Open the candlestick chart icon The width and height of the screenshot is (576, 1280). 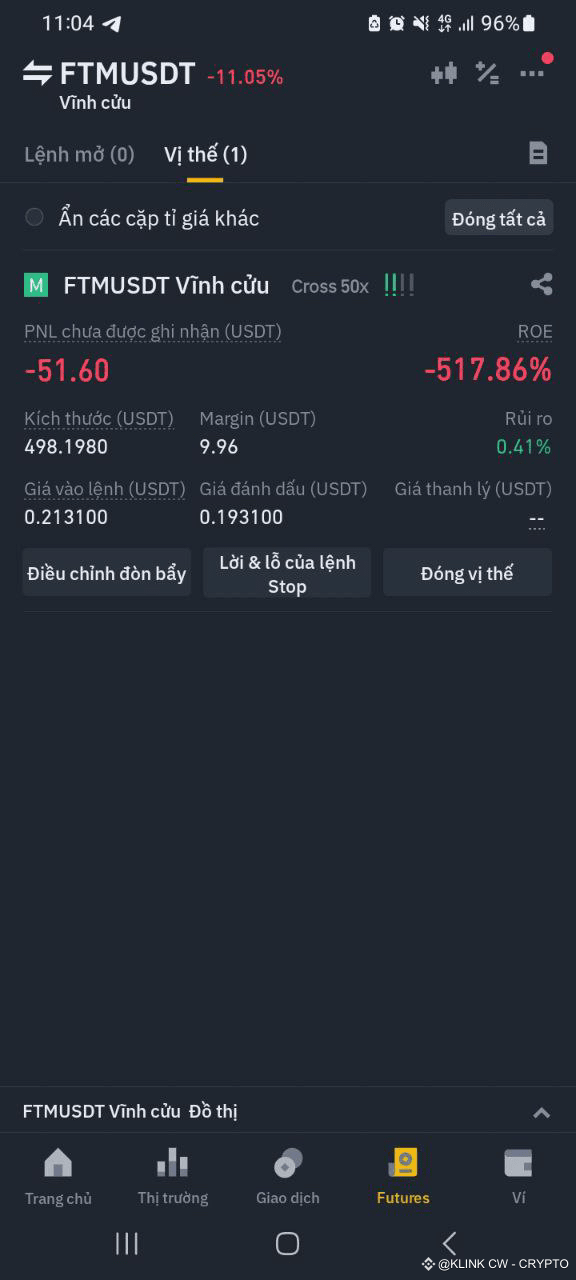444,73
